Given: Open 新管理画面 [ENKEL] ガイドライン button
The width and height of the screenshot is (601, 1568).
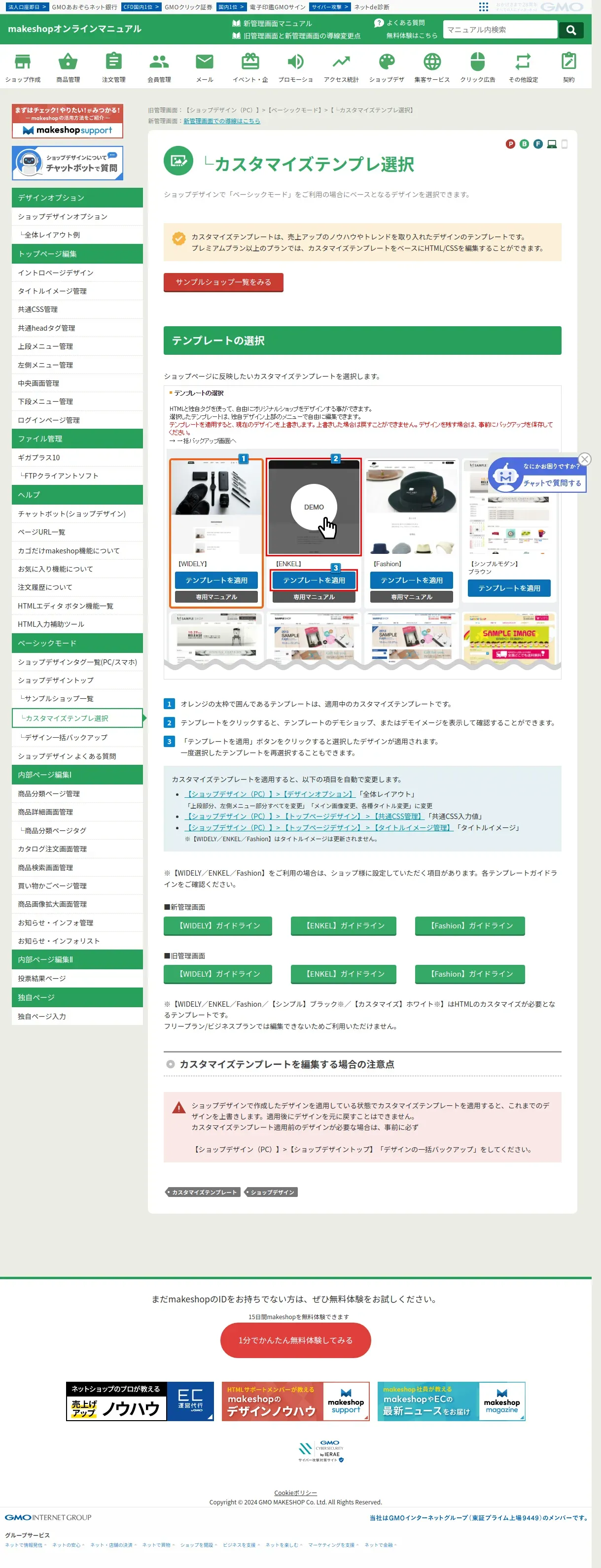Looking at the screenshot, I should 344,926.
